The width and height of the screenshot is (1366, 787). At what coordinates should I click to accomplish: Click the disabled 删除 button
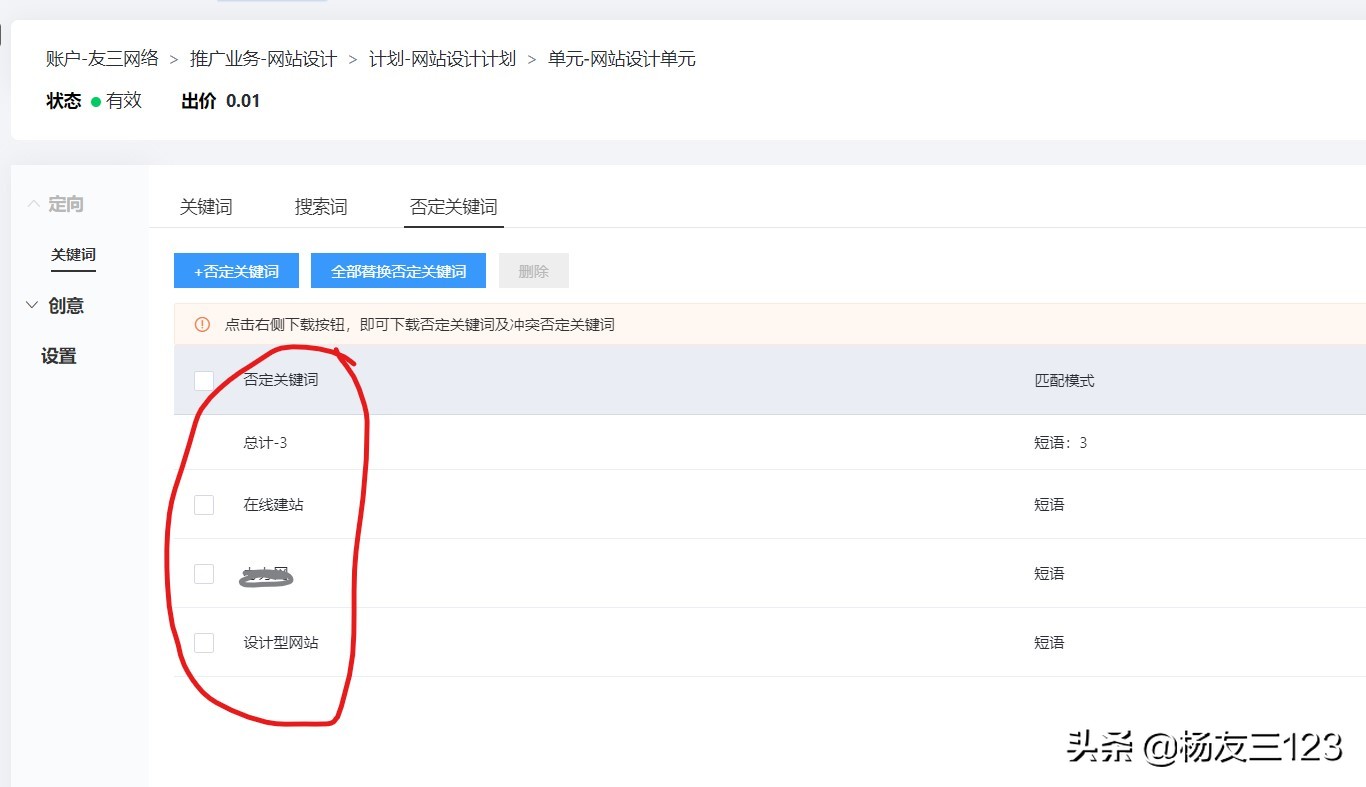(x=533, y=270)
